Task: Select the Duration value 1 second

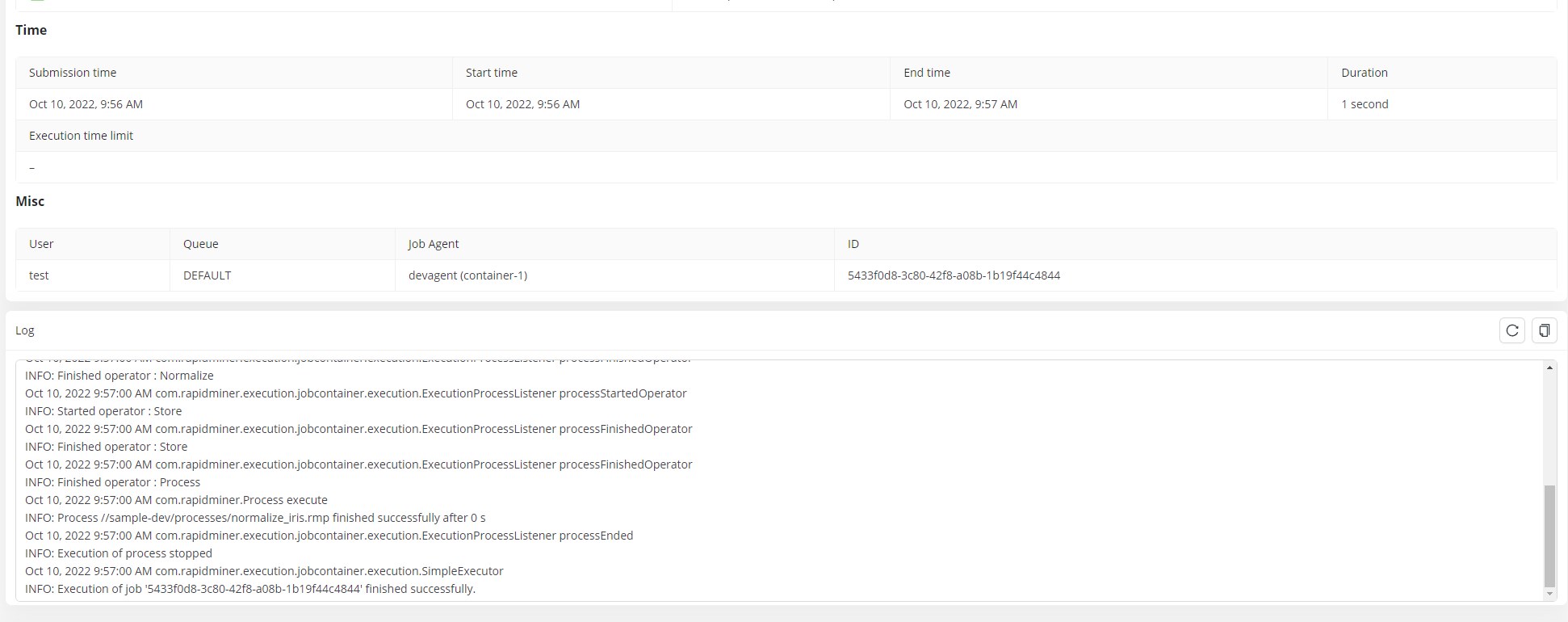Action: click(1365, 104)
